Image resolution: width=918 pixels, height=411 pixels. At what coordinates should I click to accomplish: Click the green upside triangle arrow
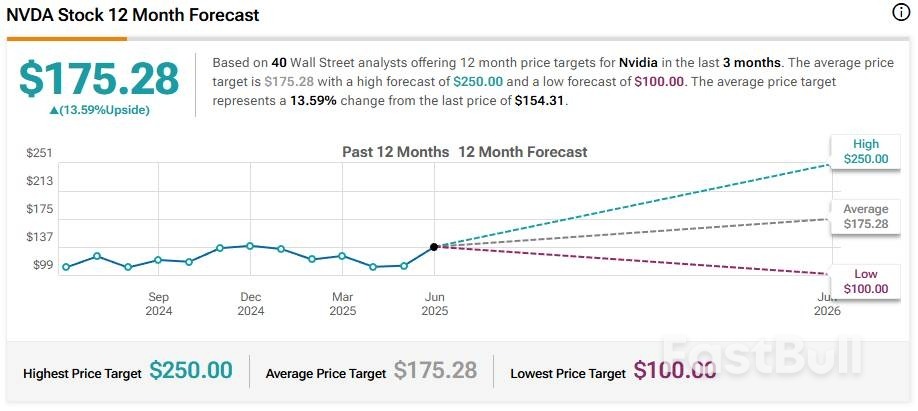[x=54, y=110]
